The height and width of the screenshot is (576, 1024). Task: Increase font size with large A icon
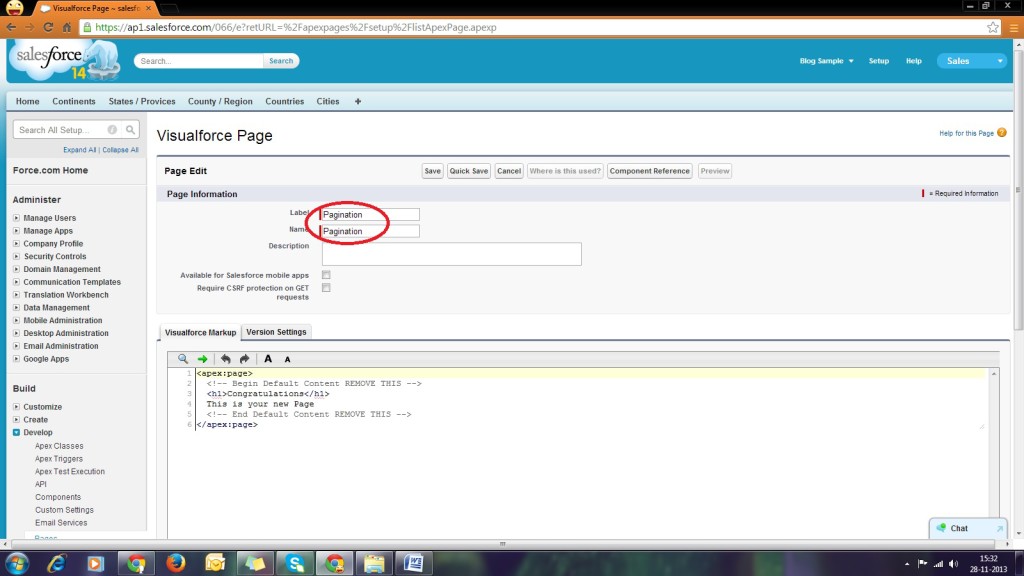click(268, 359)
